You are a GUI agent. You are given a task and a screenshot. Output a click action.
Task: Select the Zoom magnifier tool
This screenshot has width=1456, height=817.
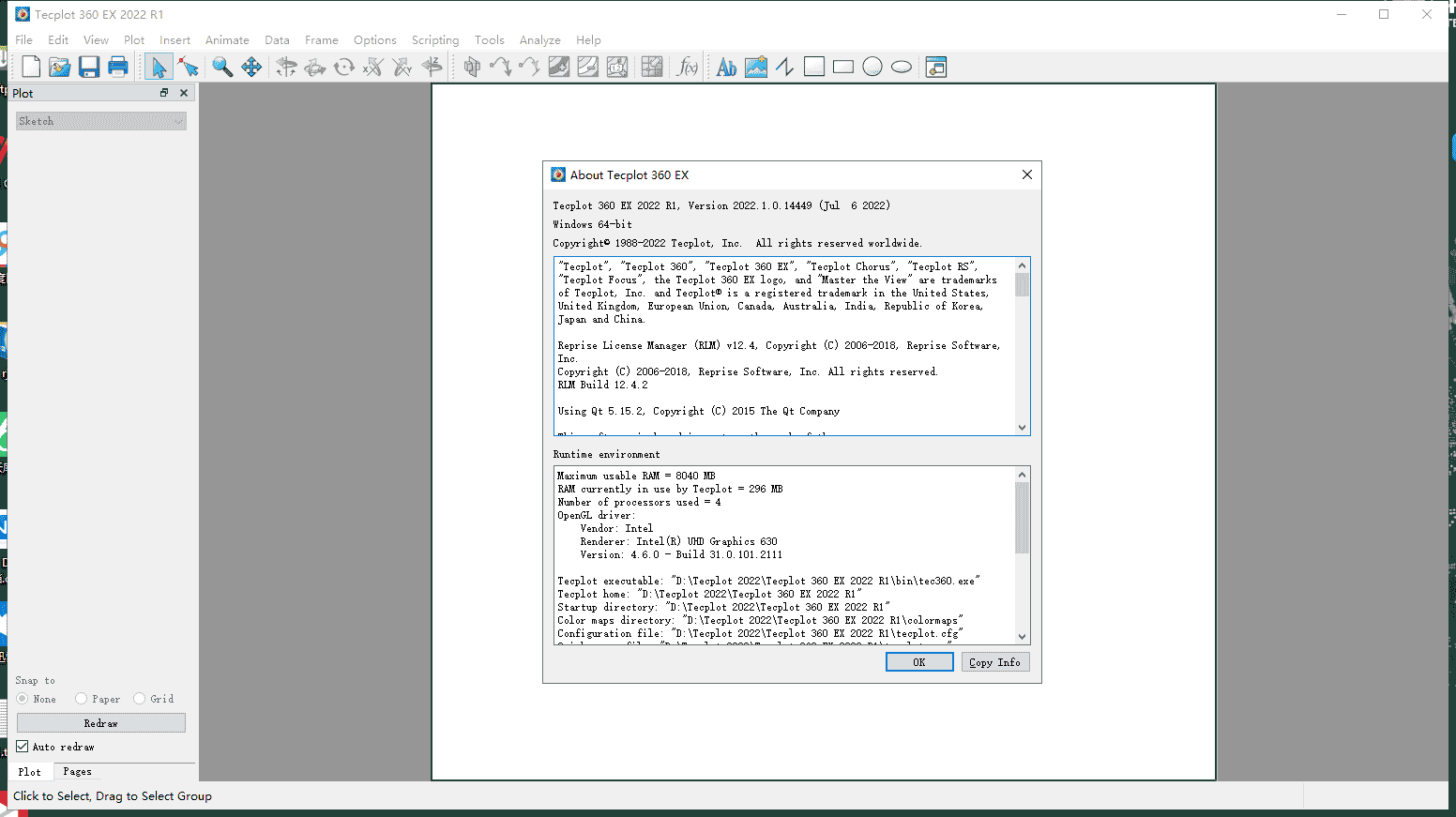[x=222, y=67]
